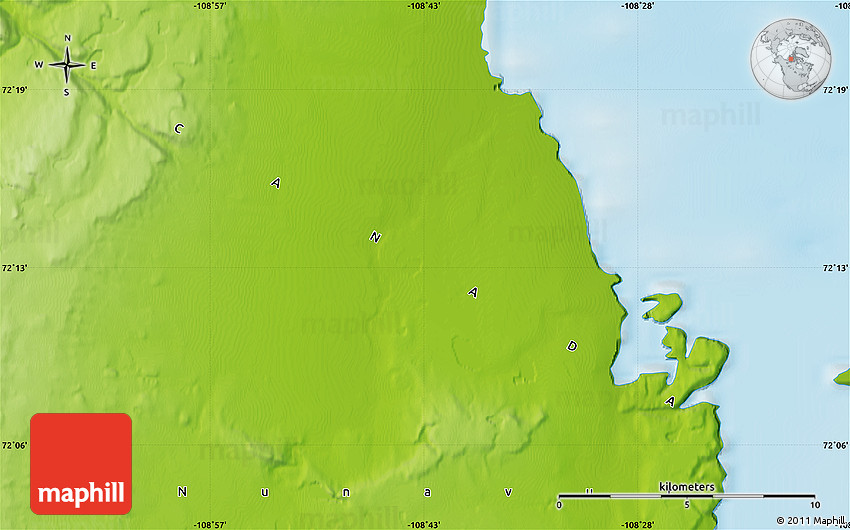
Task: Select the letter N of the Canada label
Action: [375, 237]
